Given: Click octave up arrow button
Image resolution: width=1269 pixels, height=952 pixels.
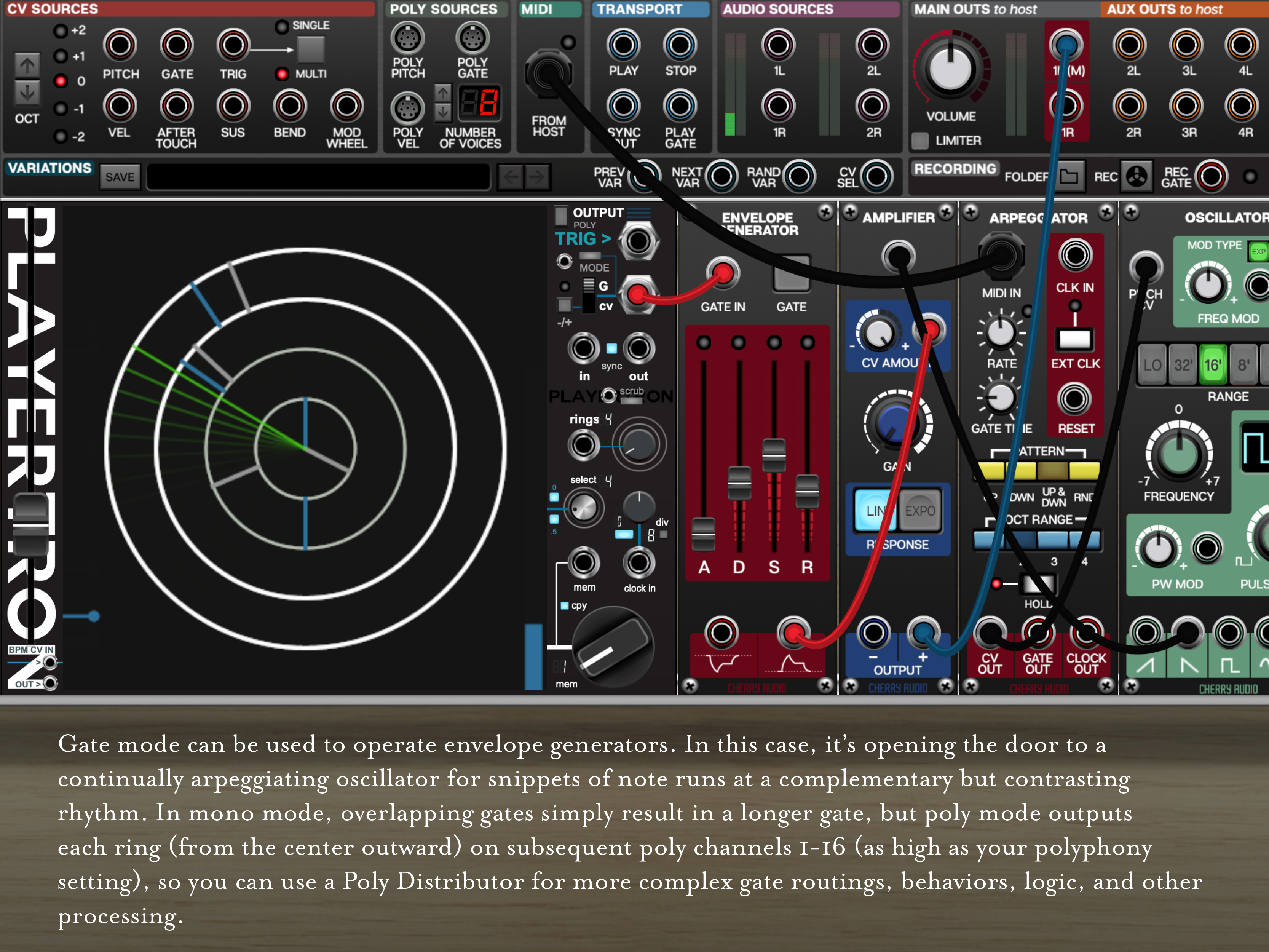Looking at the screenshot, I should point(27,65).
